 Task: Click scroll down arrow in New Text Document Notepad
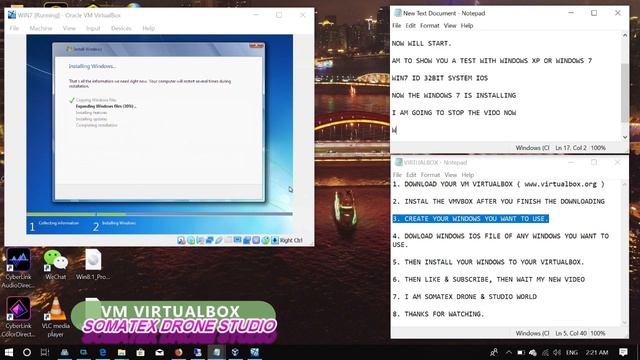click(x=624, y=138)
